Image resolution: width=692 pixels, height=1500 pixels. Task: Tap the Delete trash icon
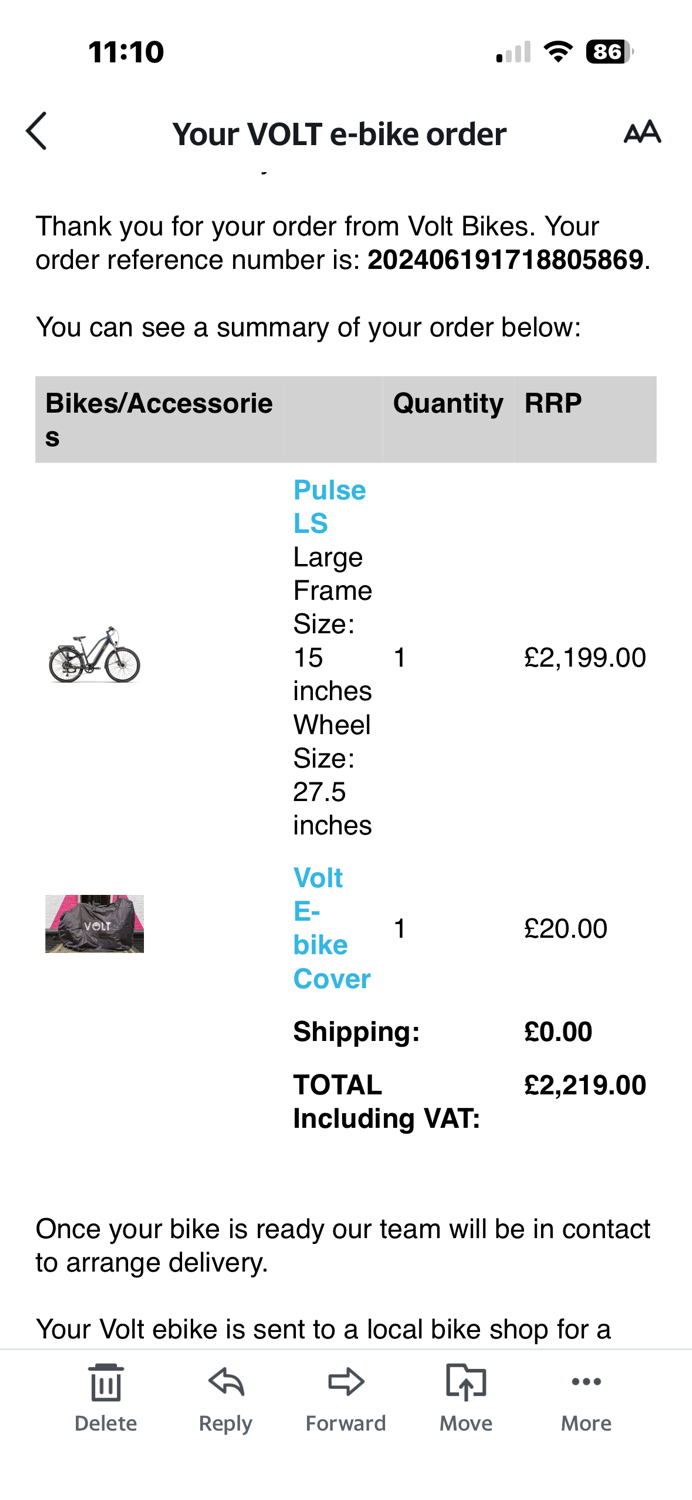[105, 1383]
